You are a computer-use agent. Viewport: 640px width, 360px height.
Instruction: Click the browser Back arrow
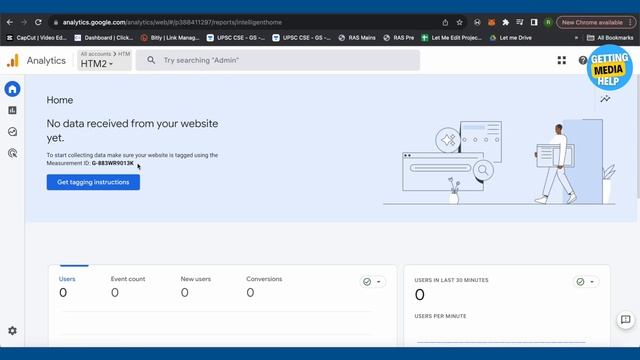(10, 22)
